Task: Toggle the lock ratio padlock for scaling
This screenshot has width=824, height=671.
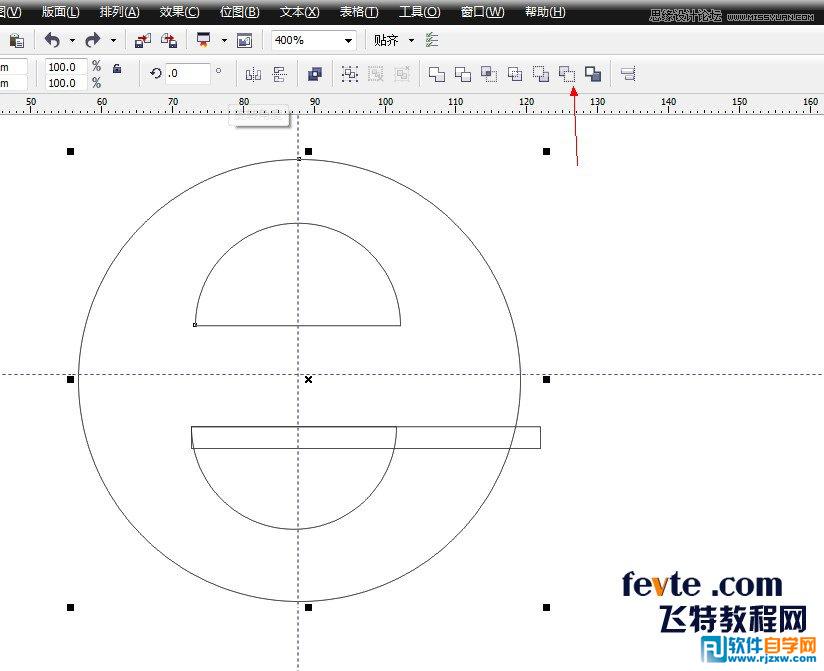Action: click(116, 72)
